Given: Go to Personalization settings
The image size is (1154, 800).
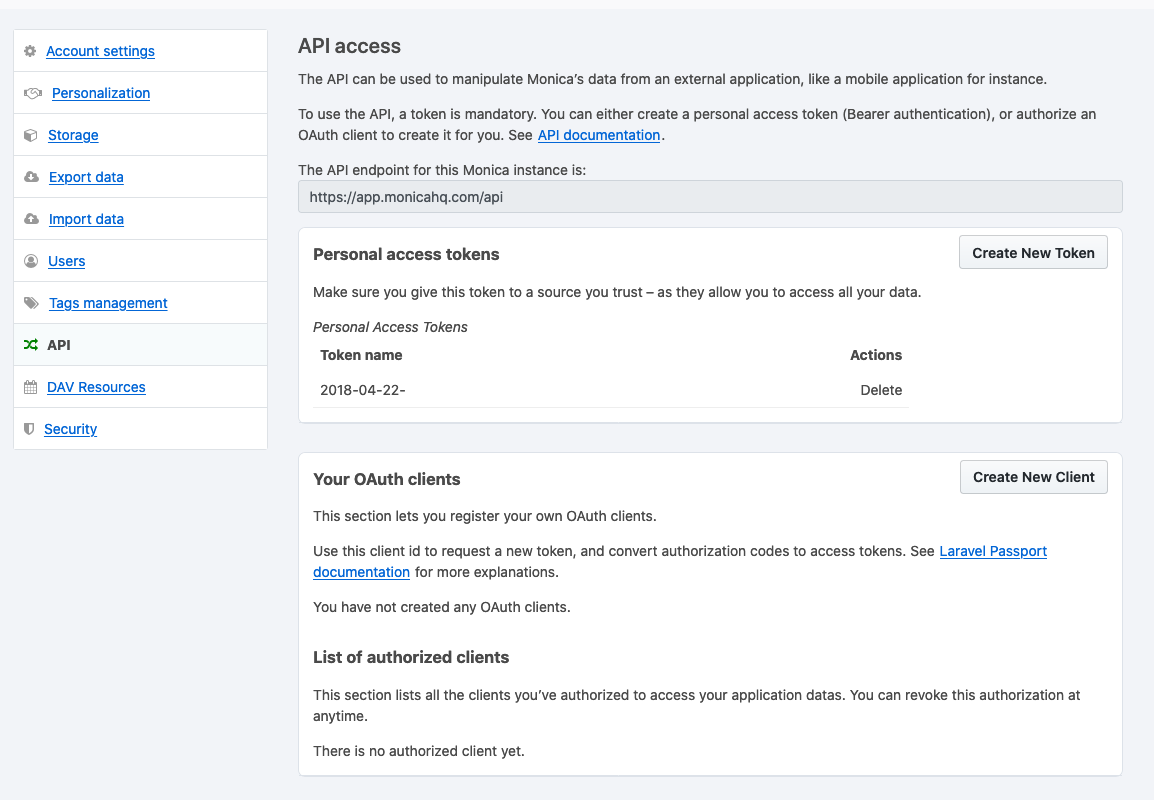Looking at the screenshot, I should tap(101, 93).
